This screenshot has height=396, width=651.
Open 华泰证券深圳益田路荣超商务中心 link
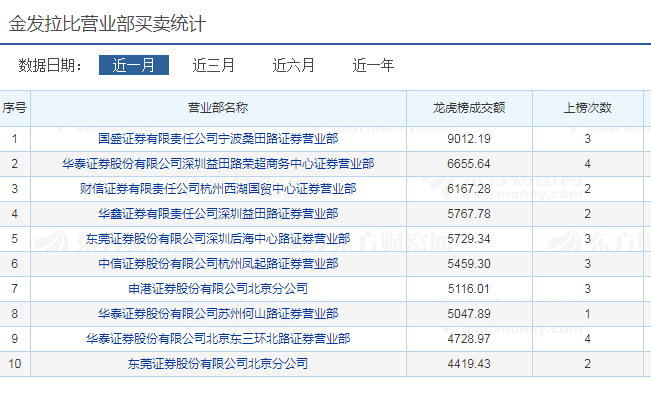[x=218, y=164]
